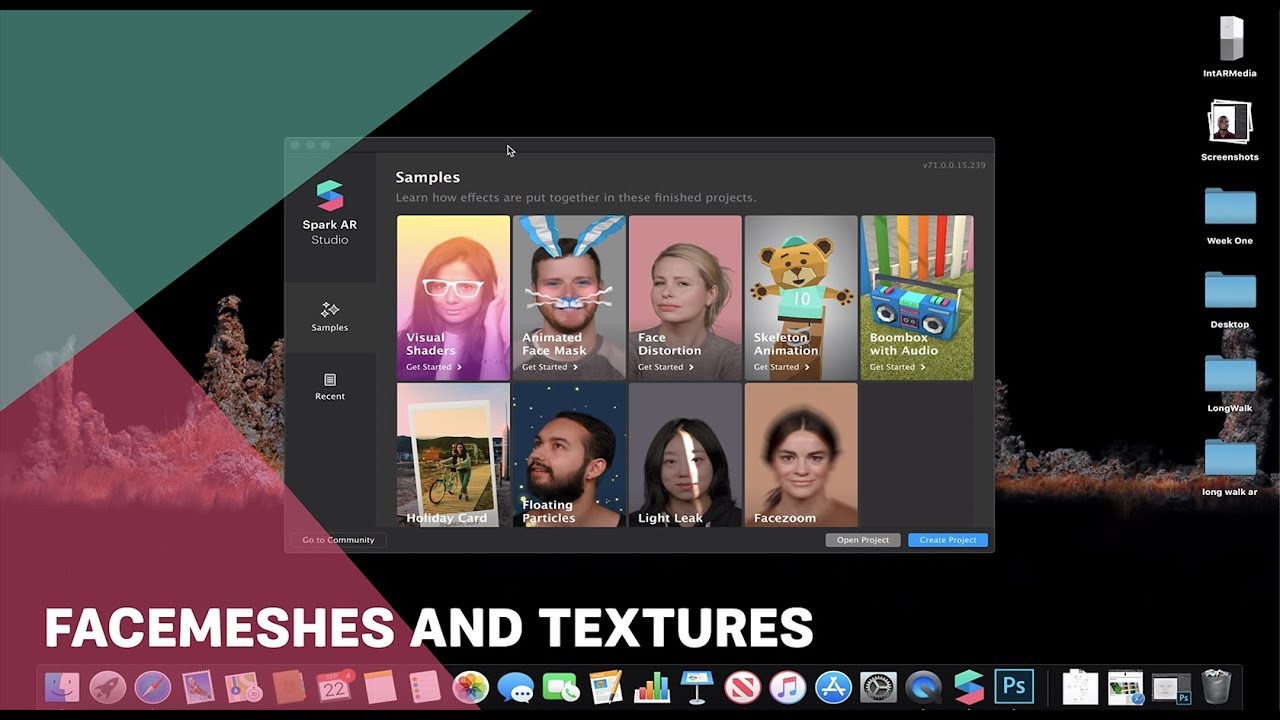Screen dimensions: 1280x720
Task: Click Get Started under Skeleton Animation
Action: click(782, 367)
